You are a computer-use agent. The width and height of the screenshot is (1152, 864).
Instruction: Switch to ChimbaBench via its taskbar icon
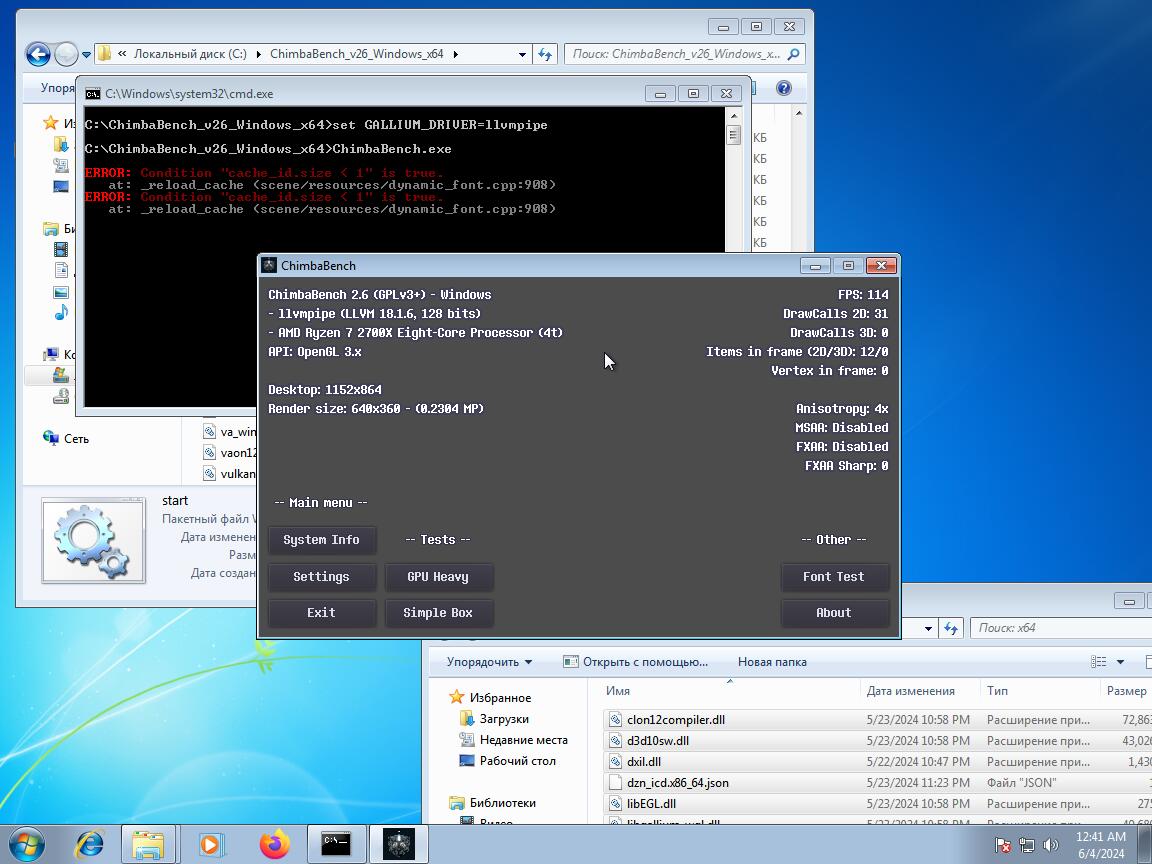click(399, 844)
